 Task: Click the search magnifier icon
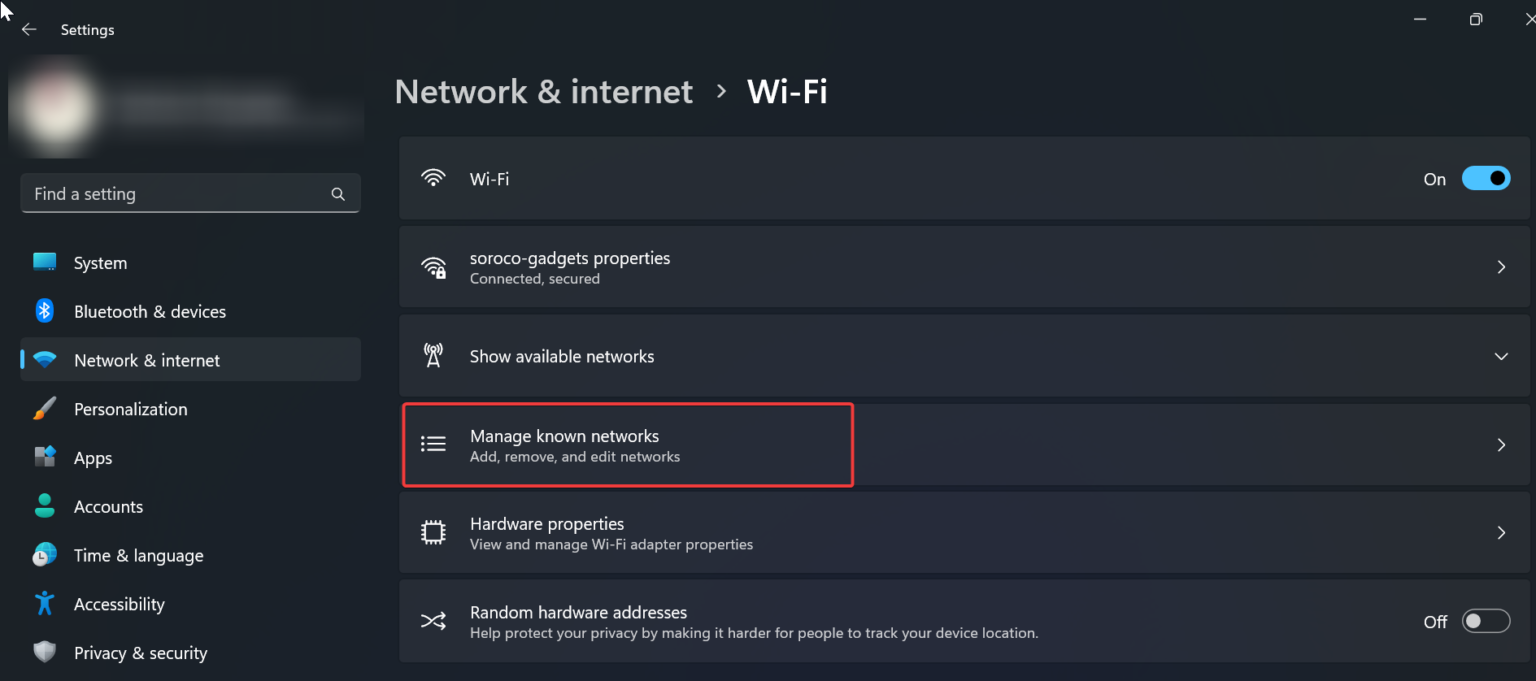click(x=338, y=194)
